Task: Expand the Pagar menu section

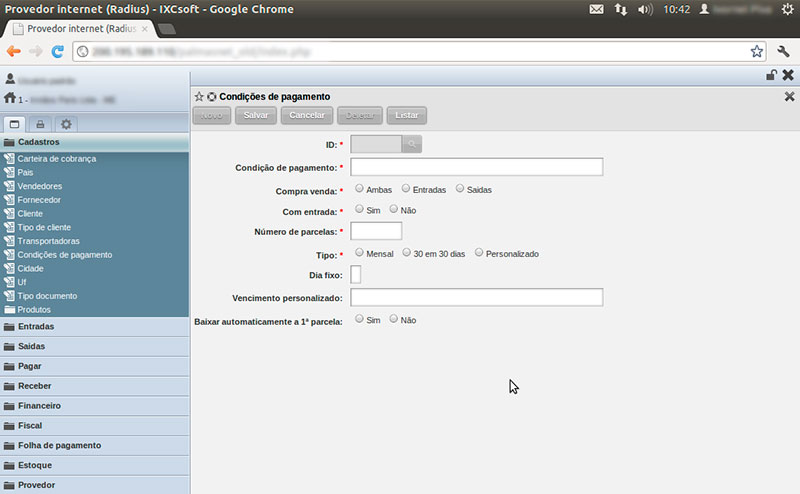Action: [x=94, y=366]
